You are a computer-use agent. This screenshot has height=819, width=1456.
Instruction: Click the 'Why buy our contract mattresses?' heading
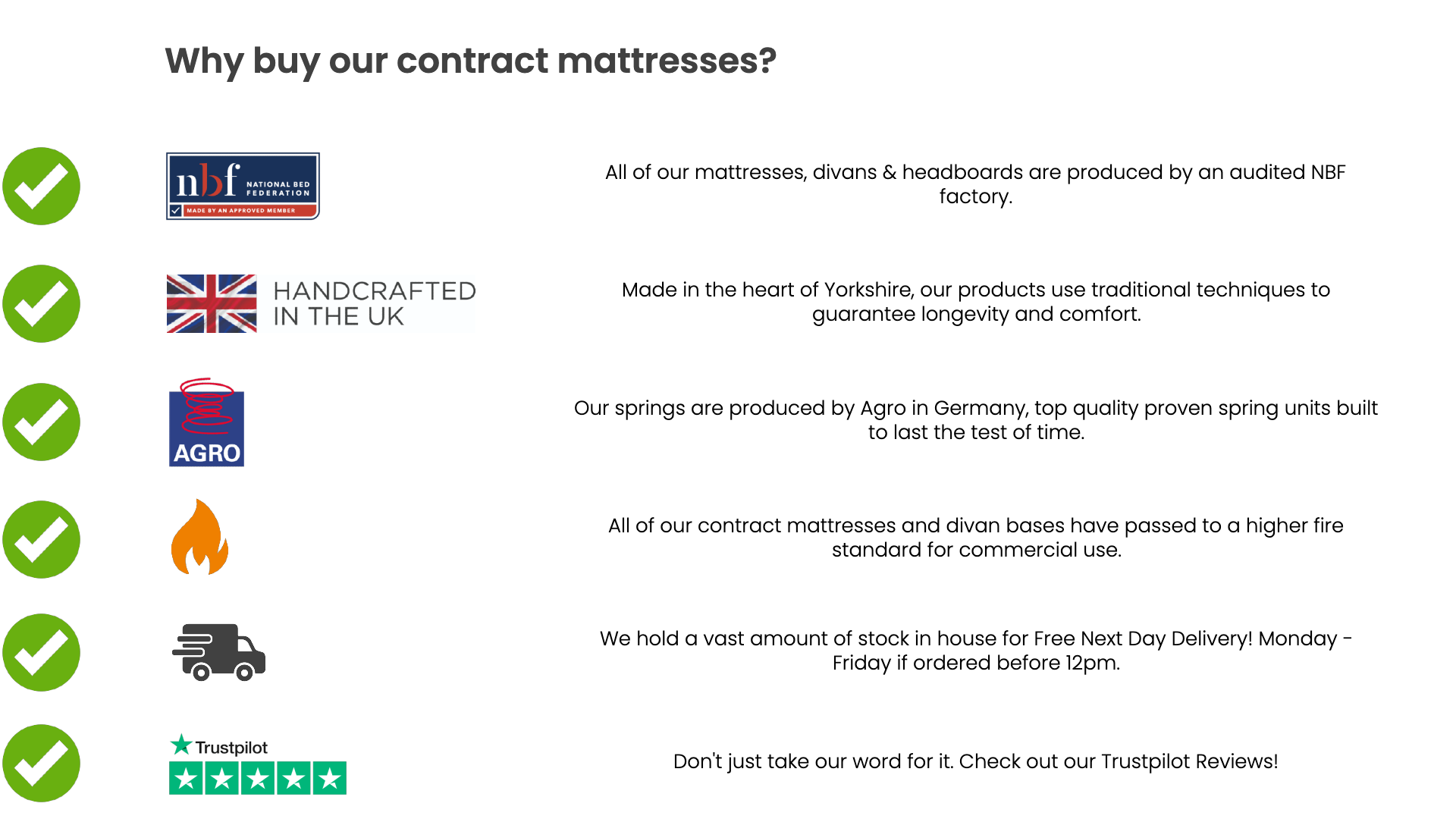point(470,61)
